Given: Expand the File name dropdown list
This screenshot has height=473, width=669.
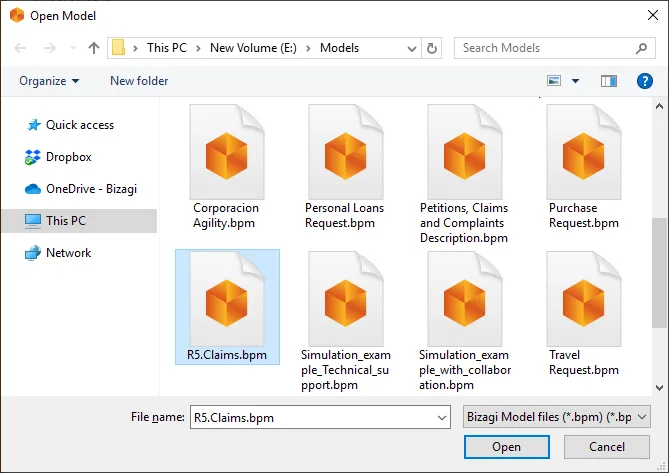Looking at the screenshot, I should coord(442,418).
